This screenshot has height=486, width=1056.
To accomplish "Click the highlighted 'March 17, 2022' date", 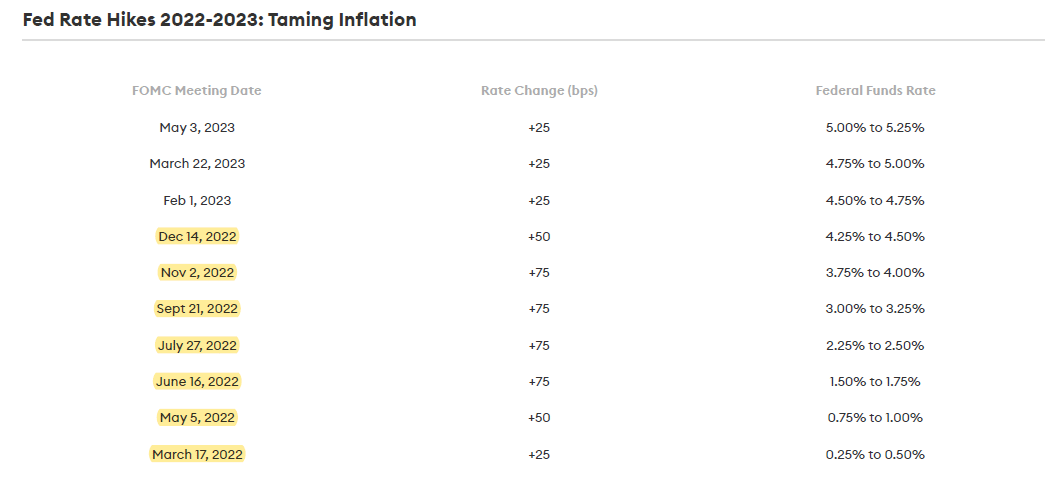I will click(x=197, y=454).
